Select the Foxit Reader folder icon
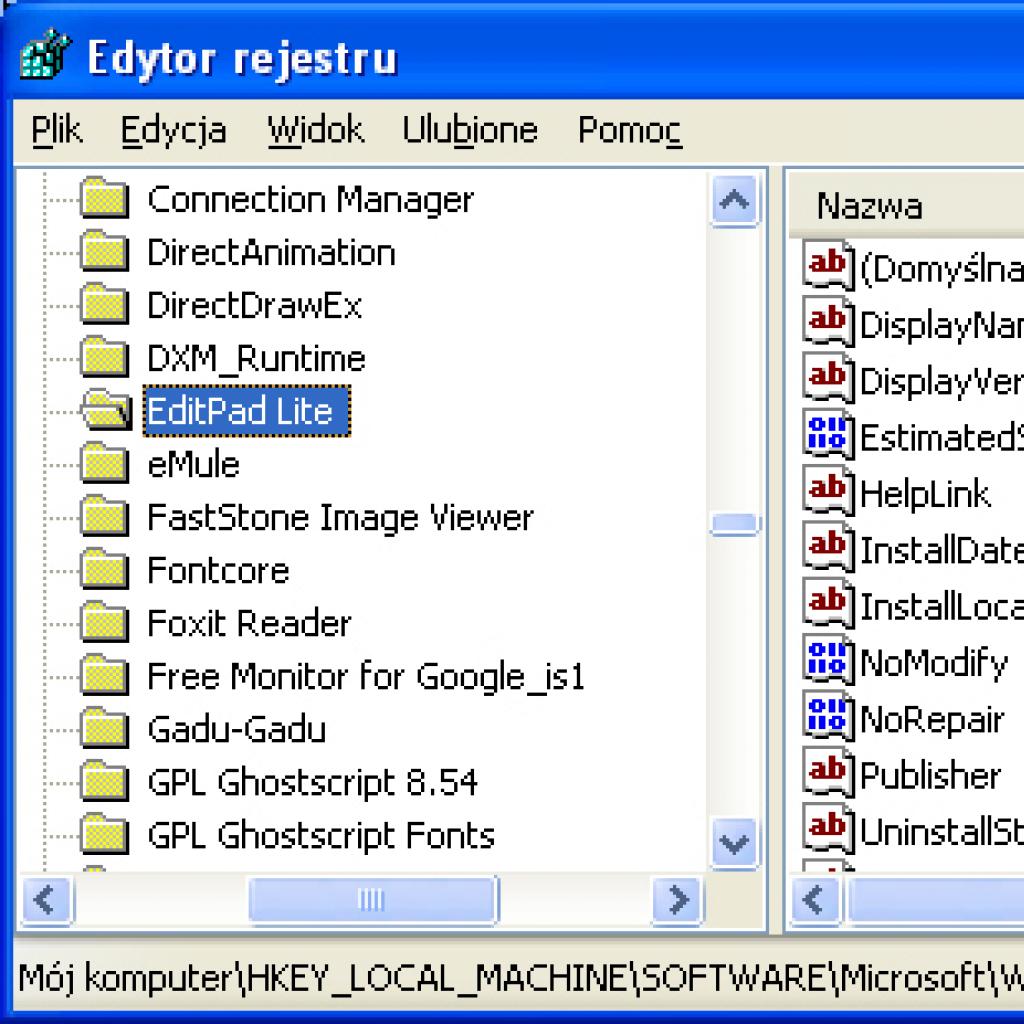Screen dimensions: 1024x1024 (104, 622)
